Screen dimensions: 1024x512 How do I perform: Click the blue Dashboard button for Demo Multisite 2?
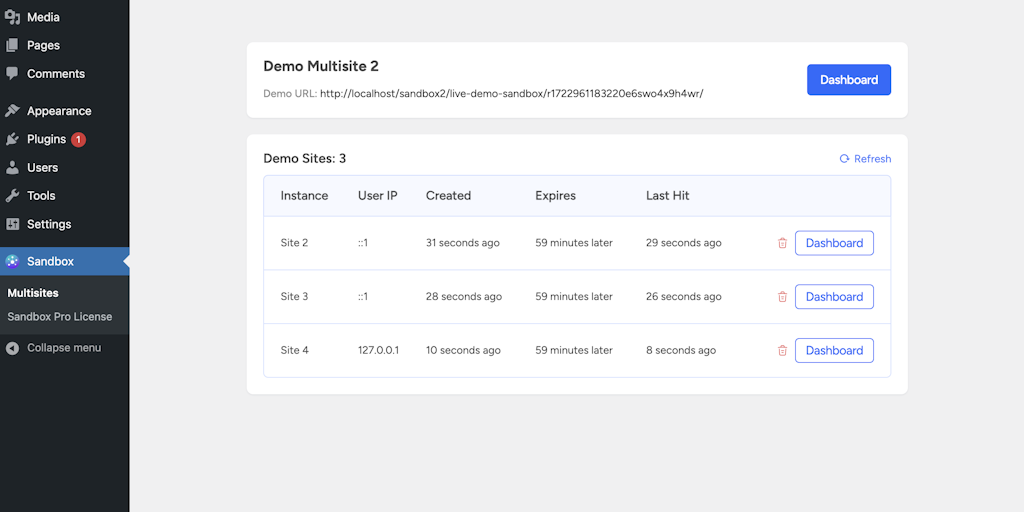coord(848,80)
